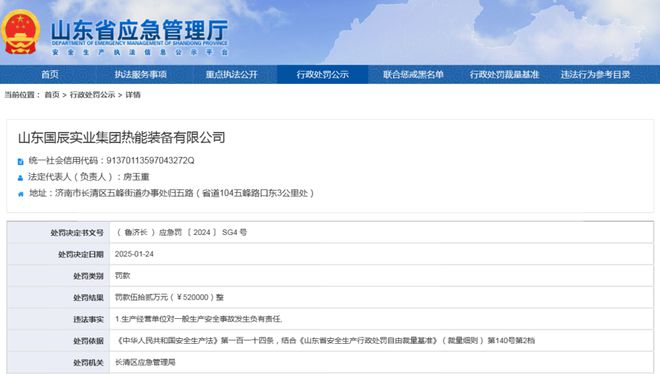The width and height of the screenshot is (660, 374).
Task: Click the 违法事实 row label
Action: 88,320
